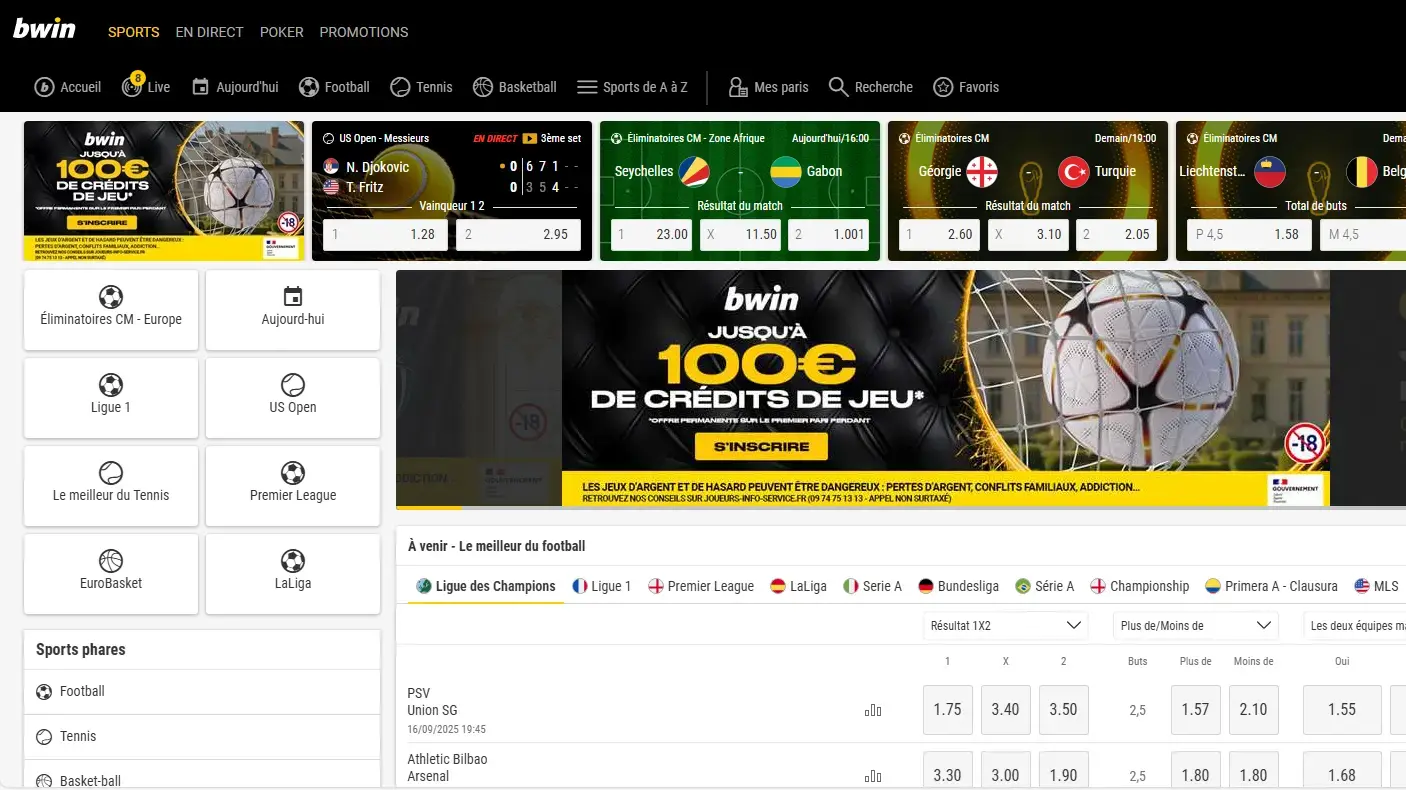Open stats icon for Athletic Bilbao vs Arsenal

[x=873, y=776]
